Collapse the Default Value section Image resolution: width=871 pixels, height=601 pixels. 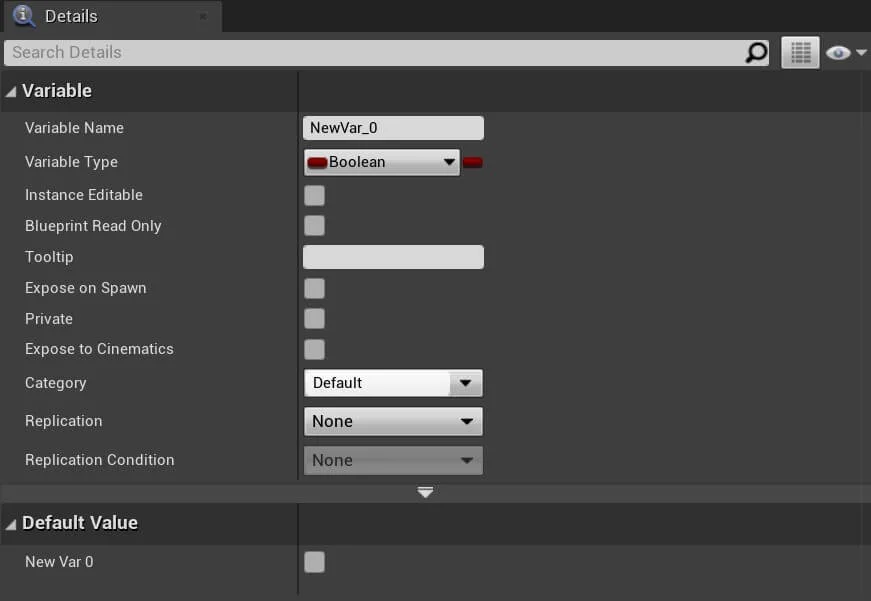(11, 523)
